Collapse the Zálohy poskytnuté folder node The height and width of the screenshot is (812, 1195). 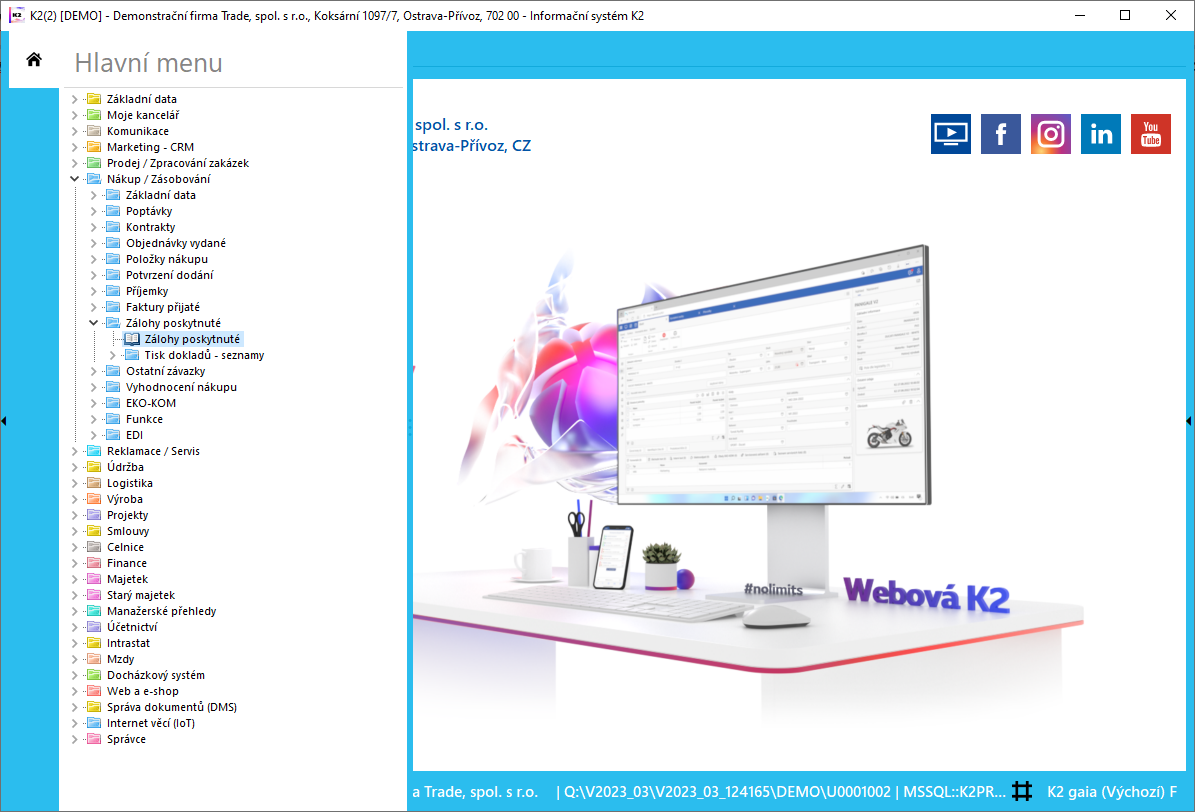point(94,323)
